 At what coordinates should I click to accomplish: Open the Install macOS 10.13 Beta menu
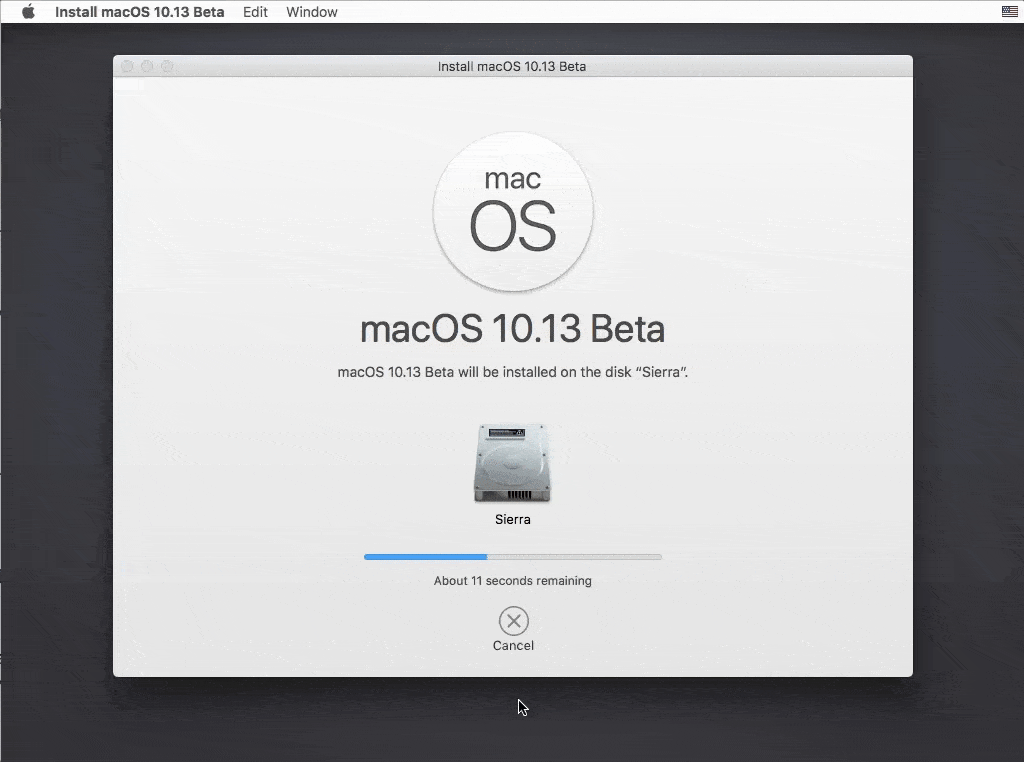click(x=139, y=11)
